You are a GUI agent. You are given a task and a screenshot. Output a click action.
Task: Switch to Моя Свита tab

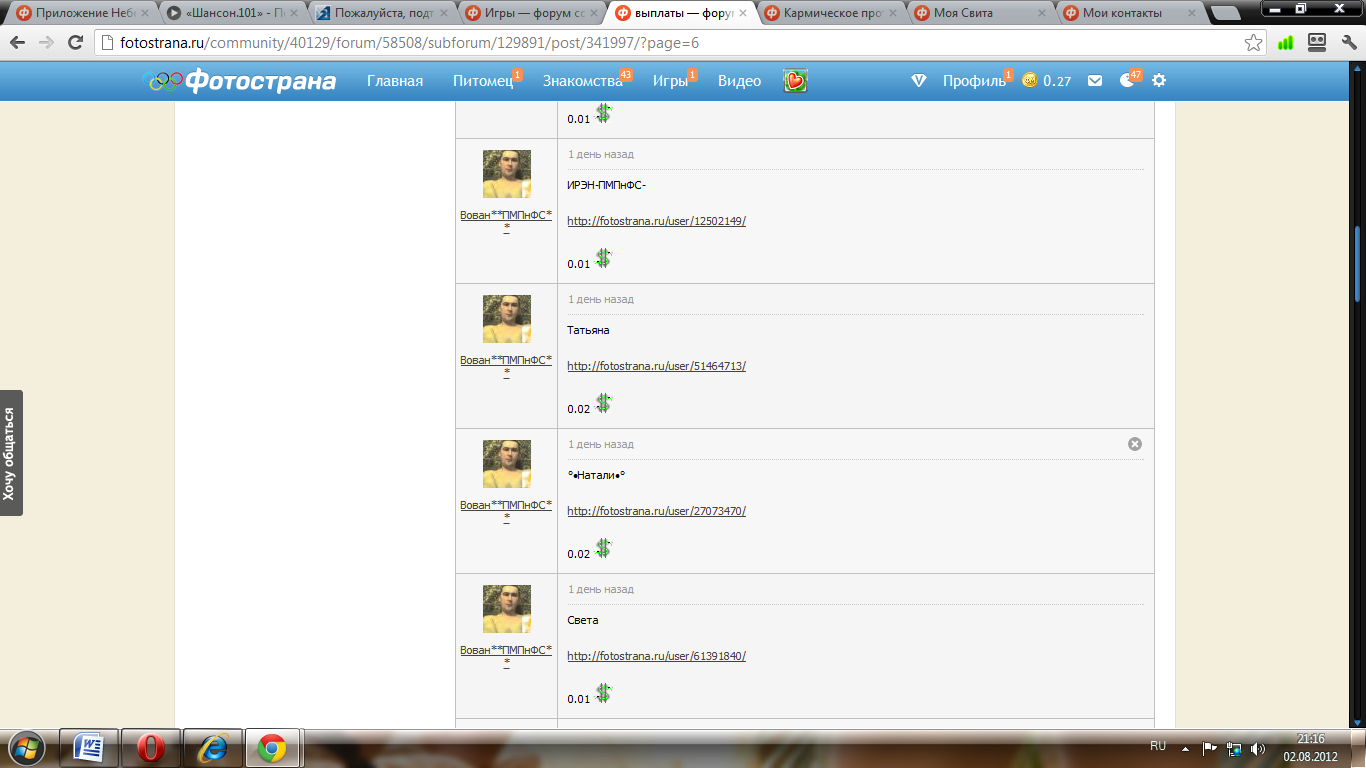(x=980, y=13)
